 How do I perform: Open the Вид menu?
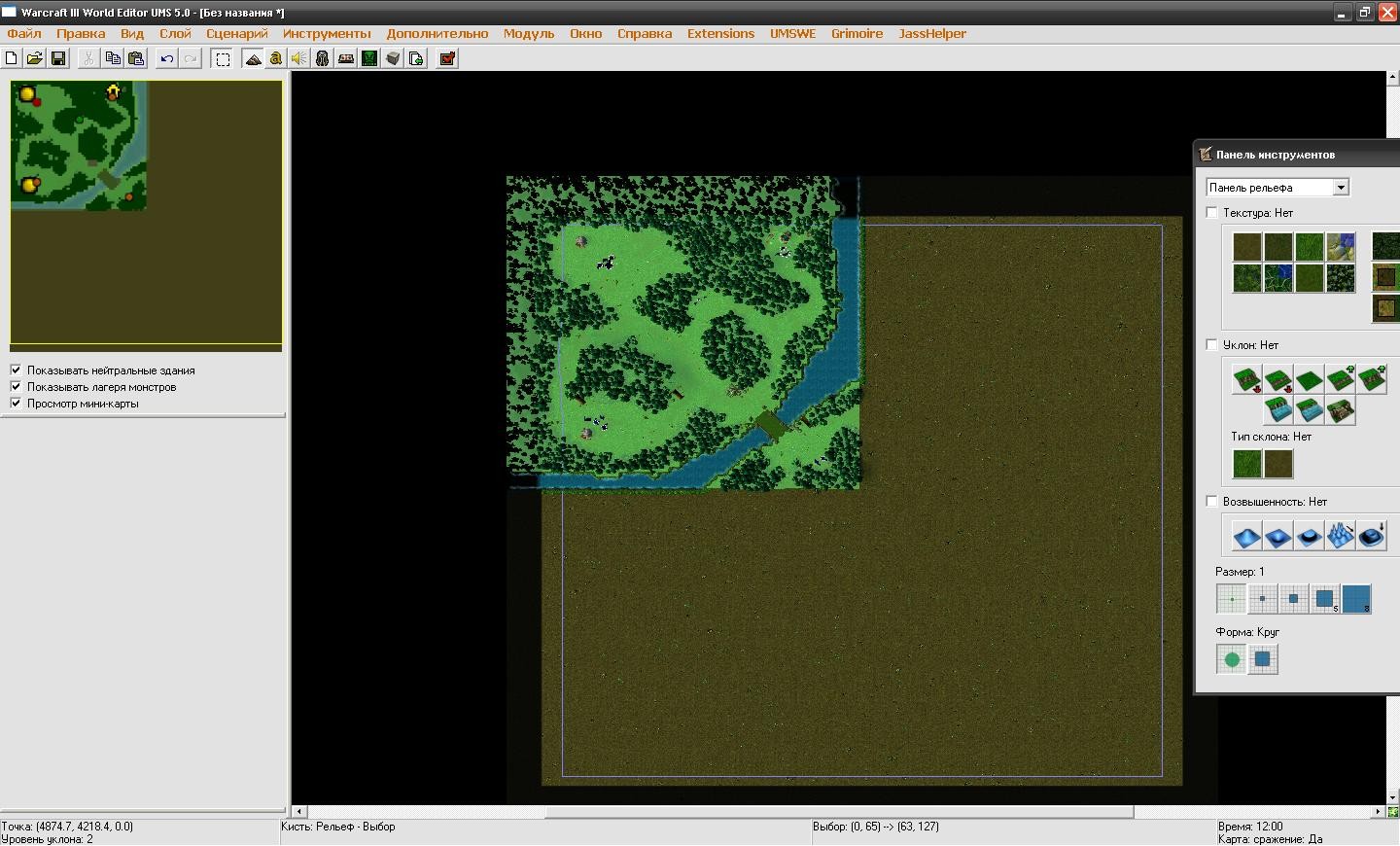(132, 33)
